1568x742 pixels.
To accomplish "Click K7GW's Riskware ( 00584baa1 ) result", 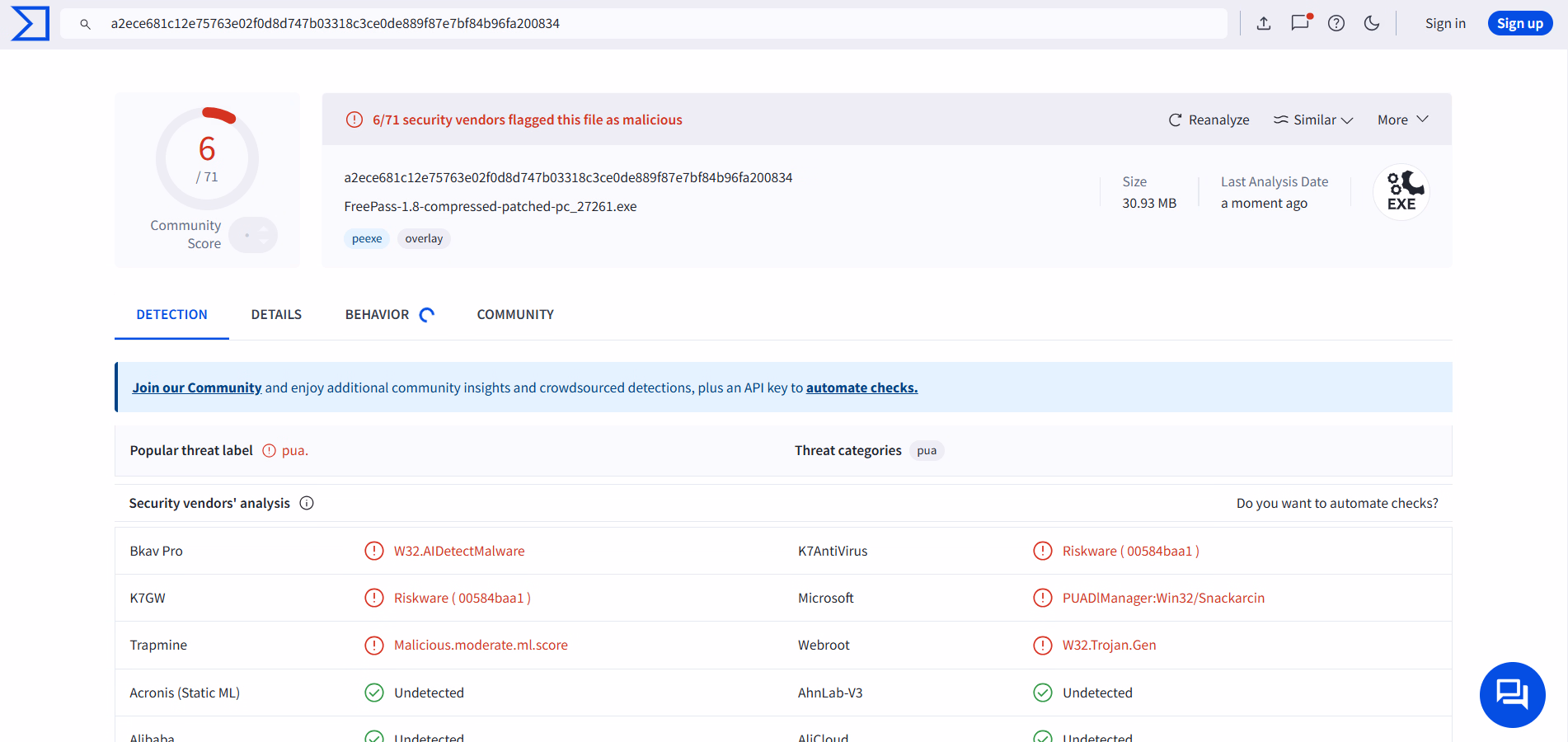I will (x=462, y=598).
